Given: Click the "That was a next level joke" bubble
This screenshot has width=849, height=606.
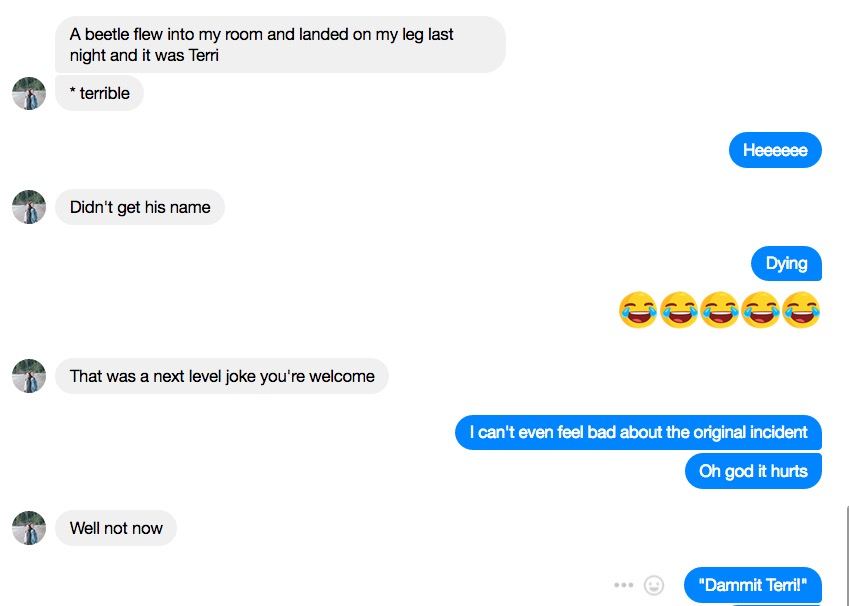Looking at the screenshot, I should 221,376.
